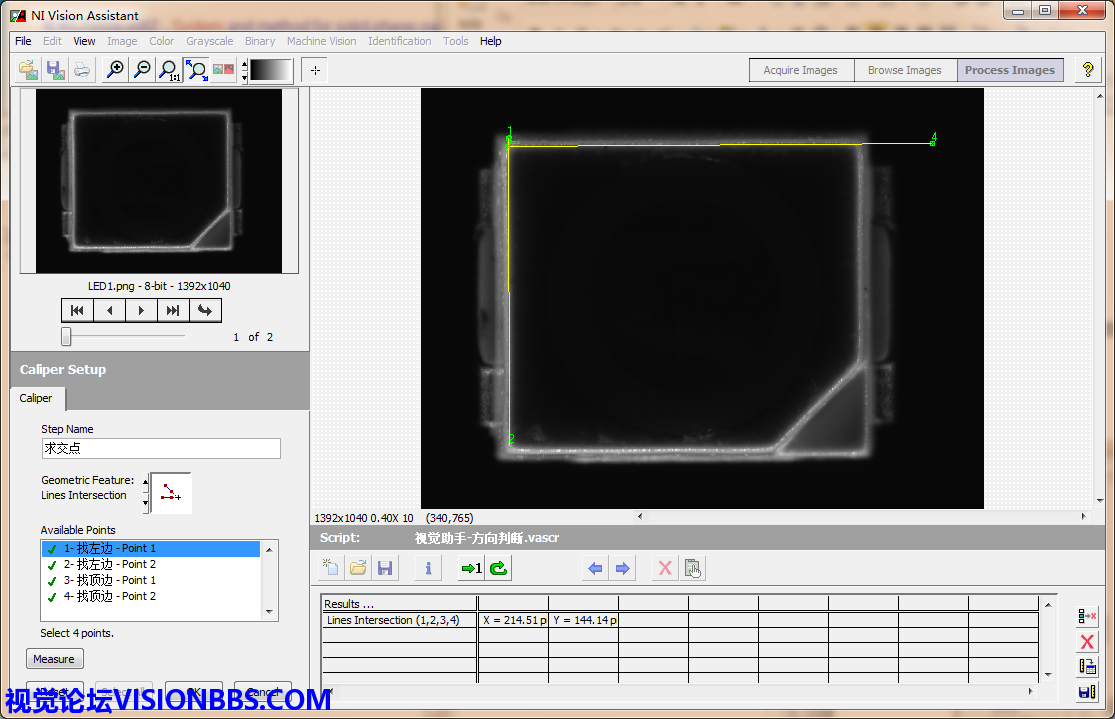Click the grayscale gradient palette swatch
This screenshot has width=1115, height=719.
271,70
